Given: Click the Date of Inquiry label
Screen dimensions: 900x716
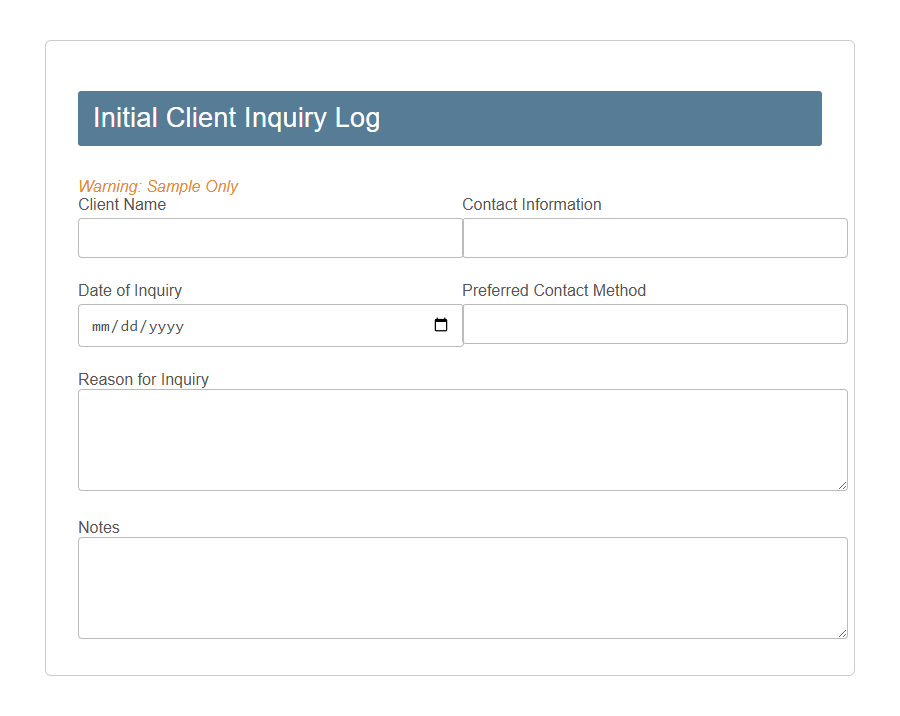Looking at the screenshot, I should 130,290.
